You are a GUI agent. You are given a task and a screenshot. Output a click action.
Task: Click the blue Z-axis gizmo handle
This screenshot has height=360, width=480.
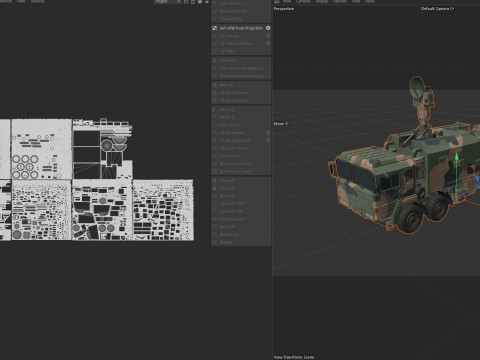click(x=477, y=181)
